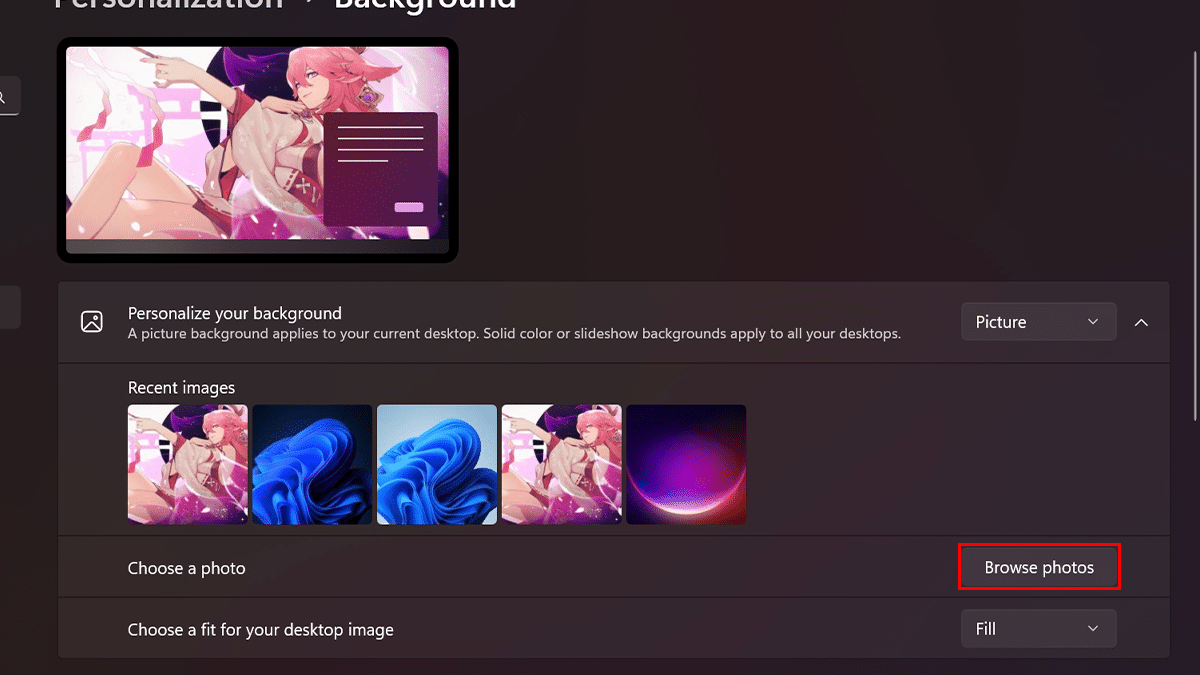Click the Personalization breadcrumb label
Screen dimensions: 1200x675
pyautogui.click(x=168, y=5)
